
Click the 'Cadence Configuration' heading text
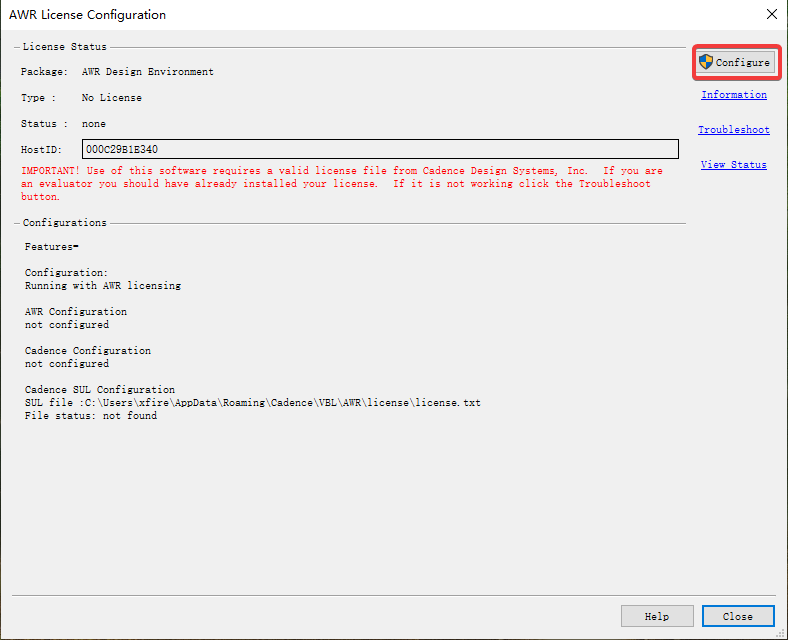88,351
